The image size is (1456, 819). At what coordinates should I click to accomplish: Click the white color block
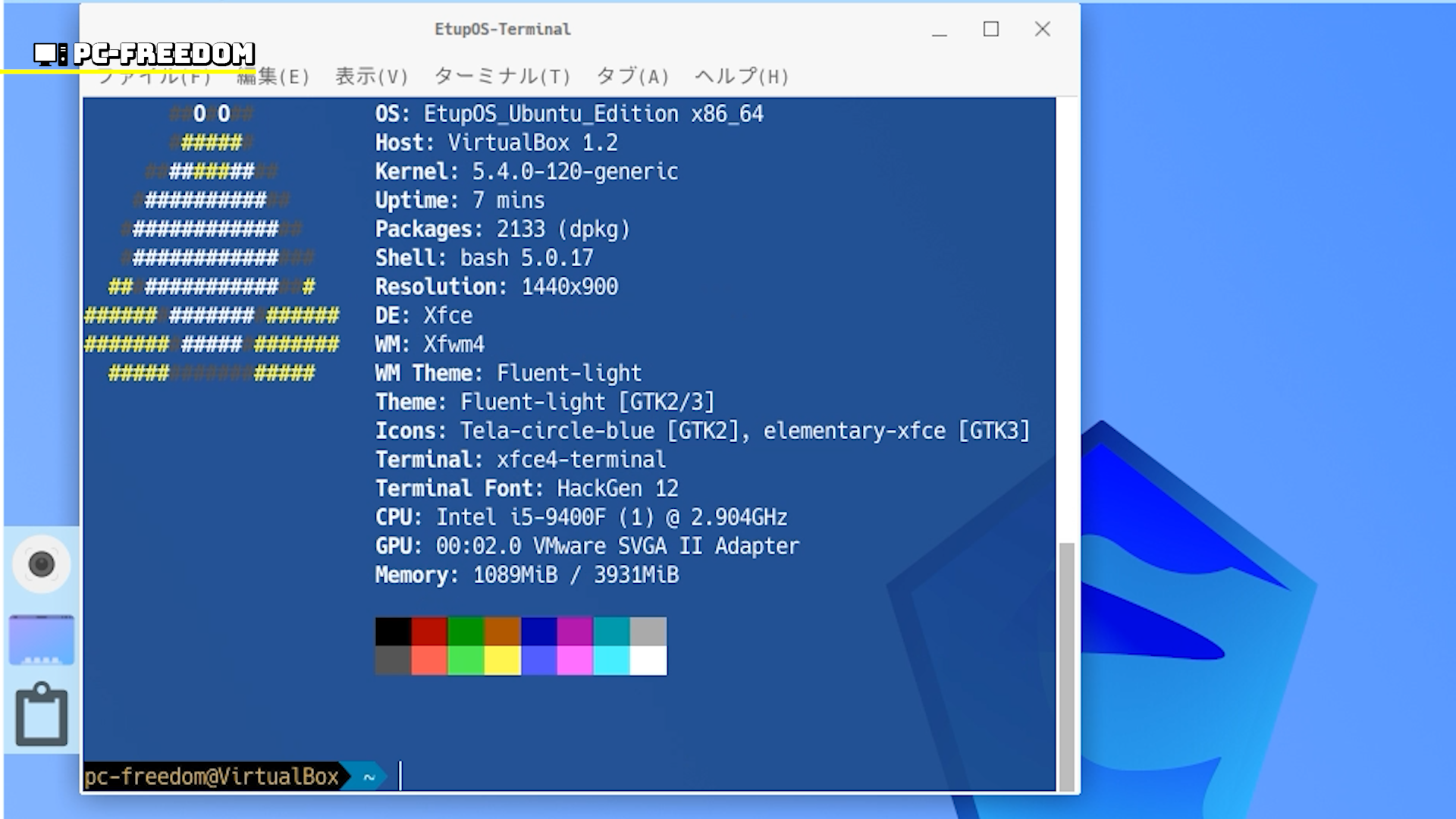[x=648, y=661]
